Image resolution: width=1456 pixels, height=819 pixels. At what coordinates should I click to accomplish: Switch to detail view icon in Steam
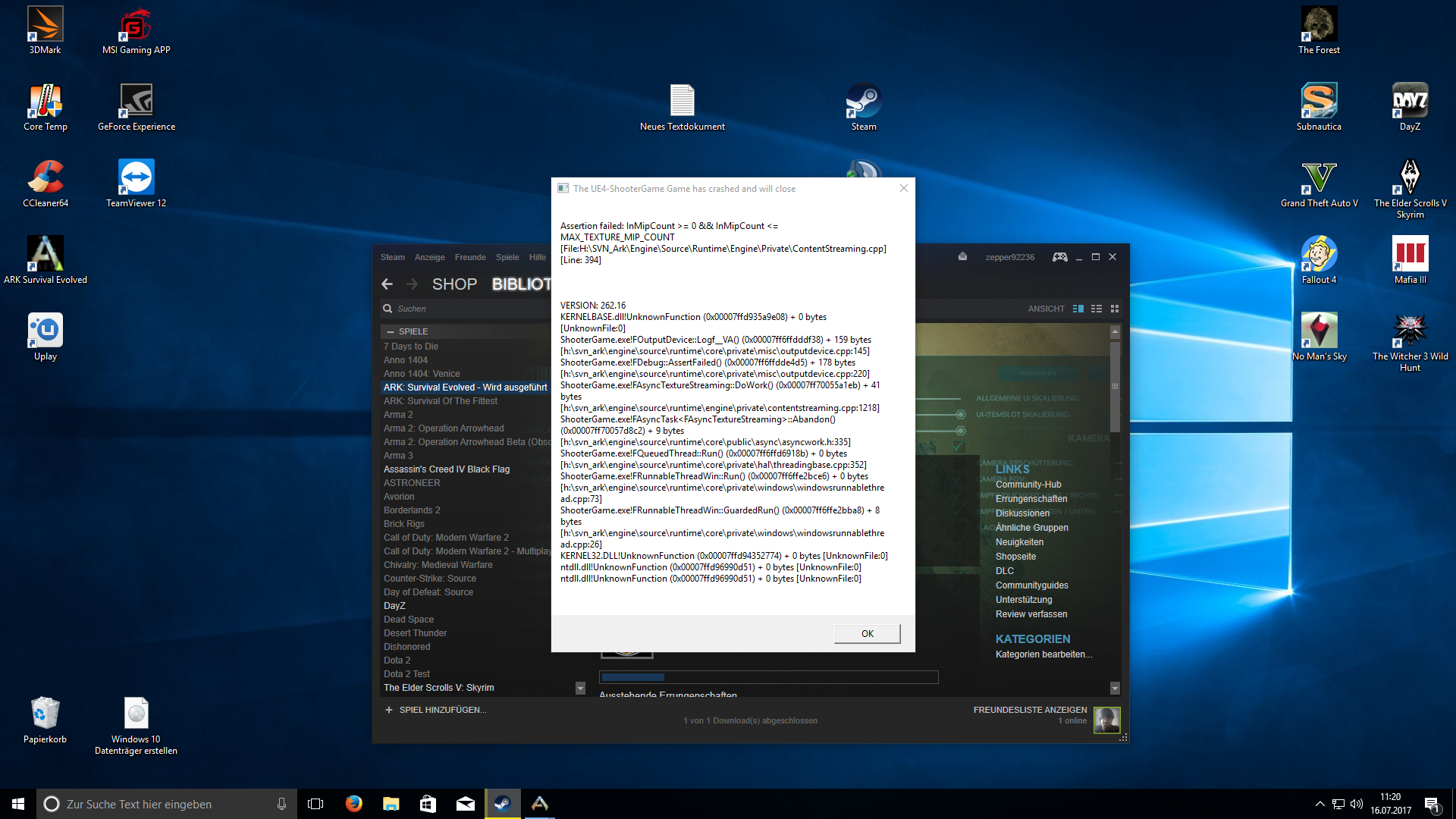1078,309
